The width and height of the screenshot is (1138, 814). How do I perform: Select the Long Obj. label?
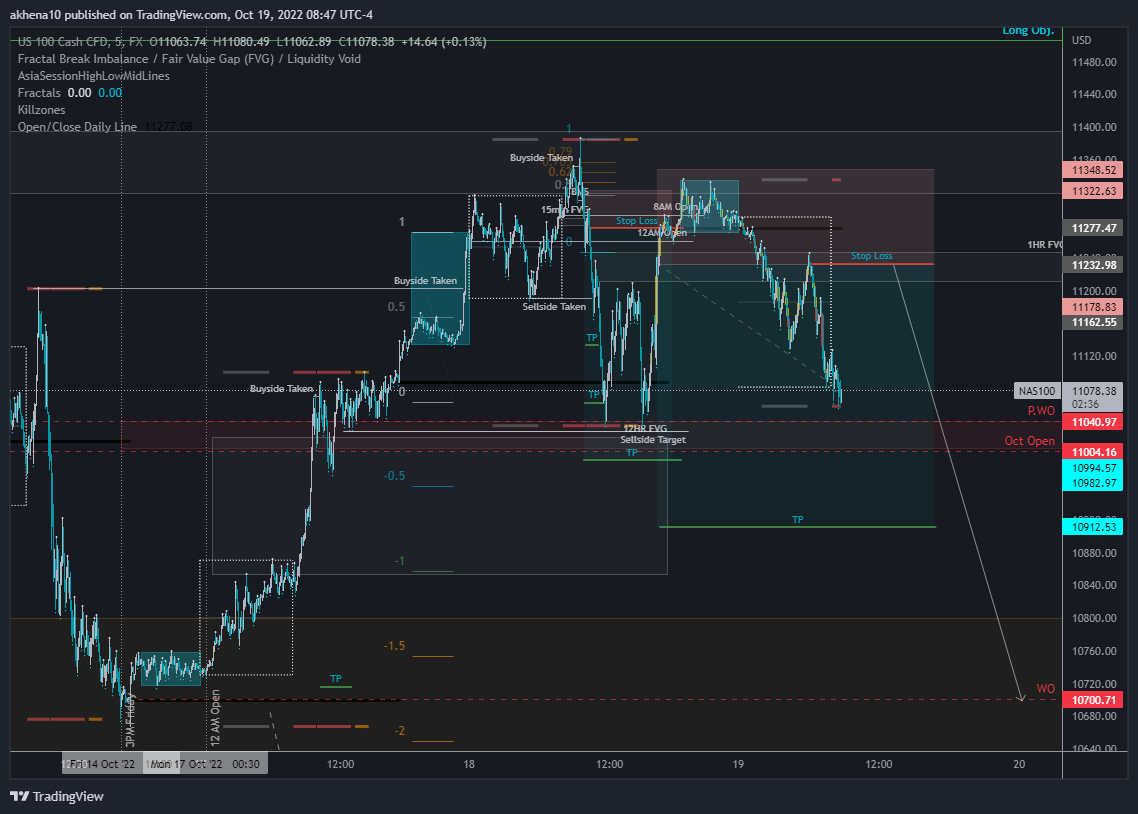[1028, 30]
